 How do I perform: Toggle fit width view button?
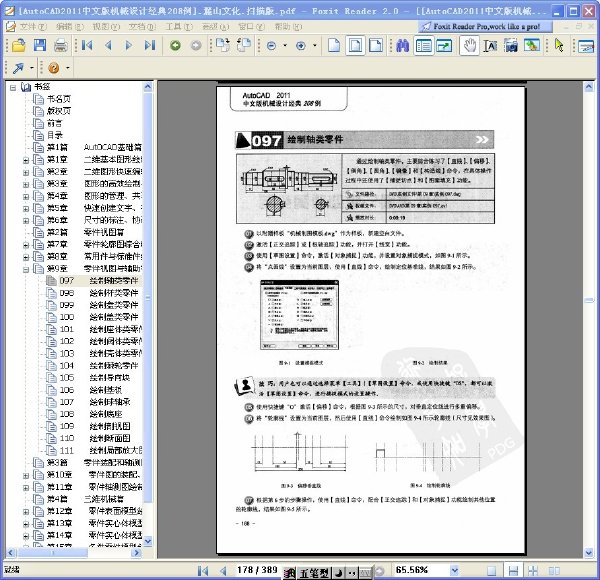(376, 46)
